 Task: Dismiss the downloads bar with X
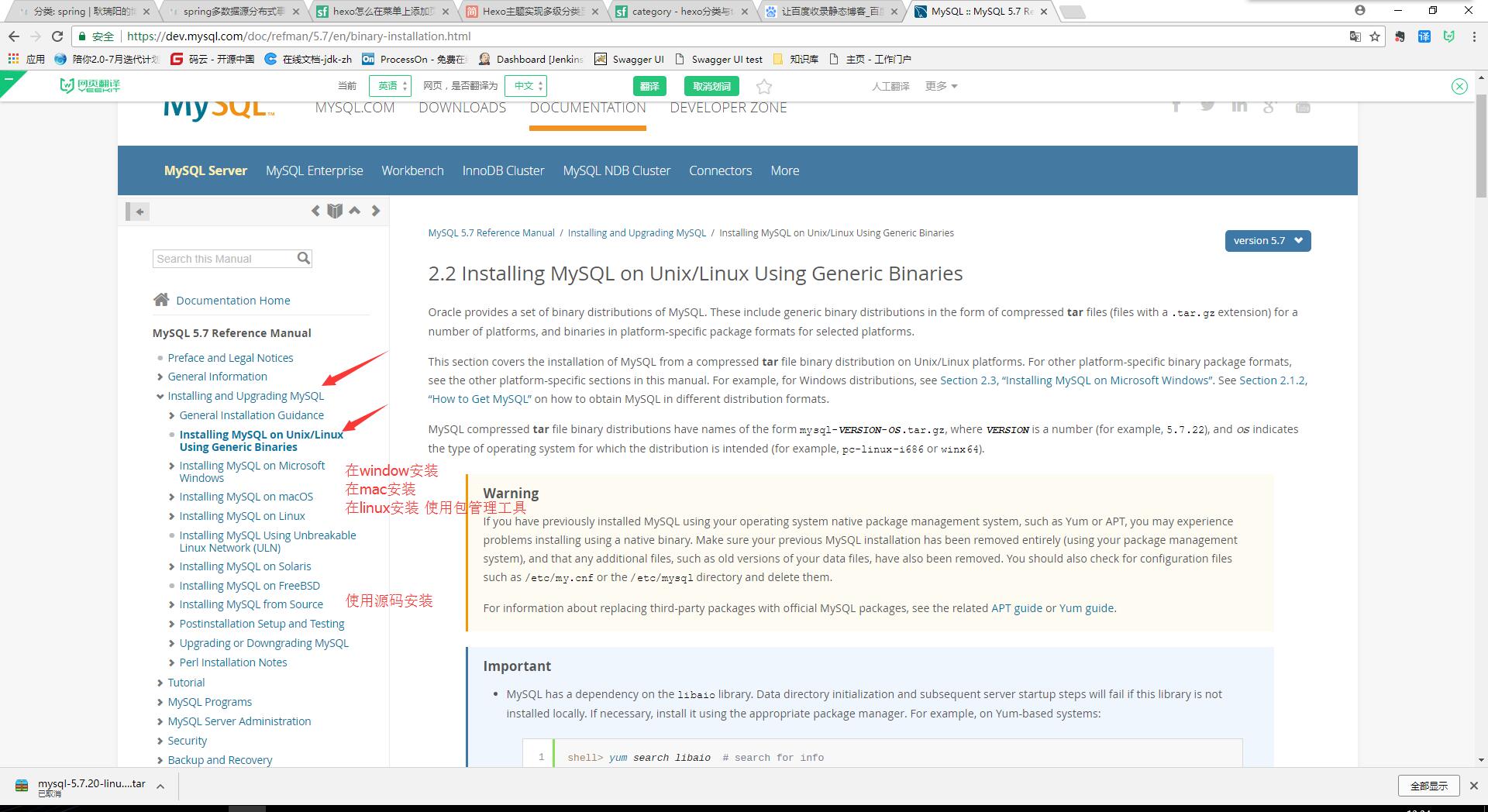coord(1474,786)
